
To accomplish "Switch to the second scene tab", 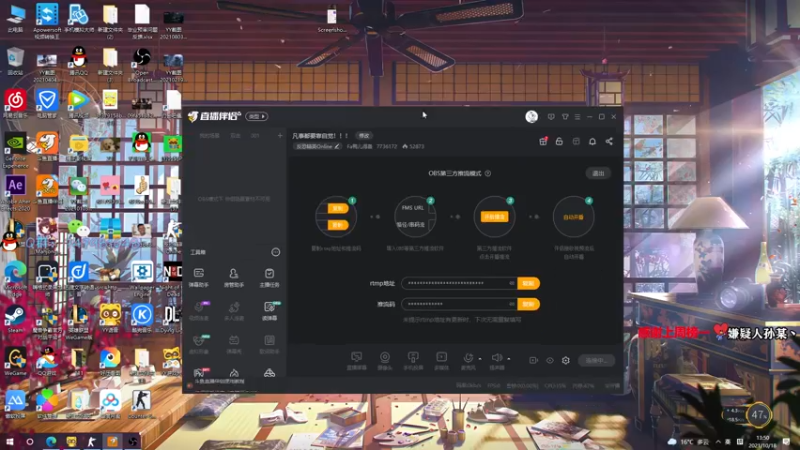I will click(x=235, y=136).
